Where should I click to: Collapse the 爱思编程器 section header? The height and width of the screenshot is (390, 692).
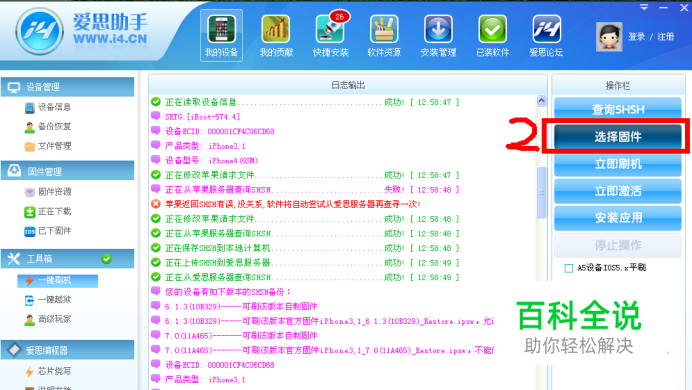[68, 350]
